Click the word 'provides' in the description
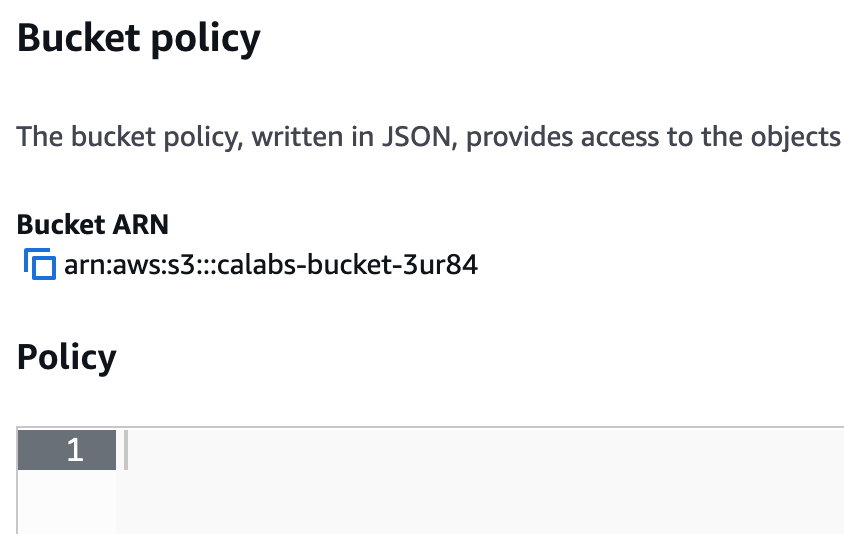 pyautogui.click(x=519, y=137)
